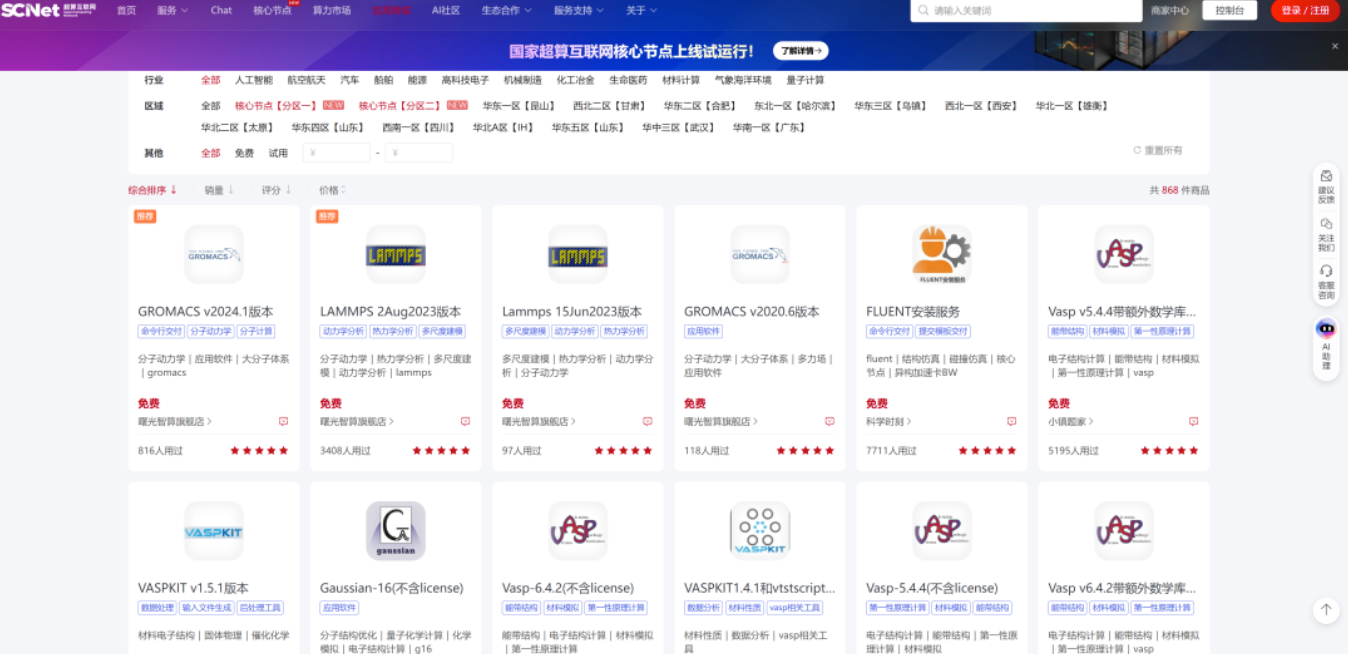This screenshot has width=1348, height=654.
Task: Click the back-to-top arrow button
Action: point(1326,609)
